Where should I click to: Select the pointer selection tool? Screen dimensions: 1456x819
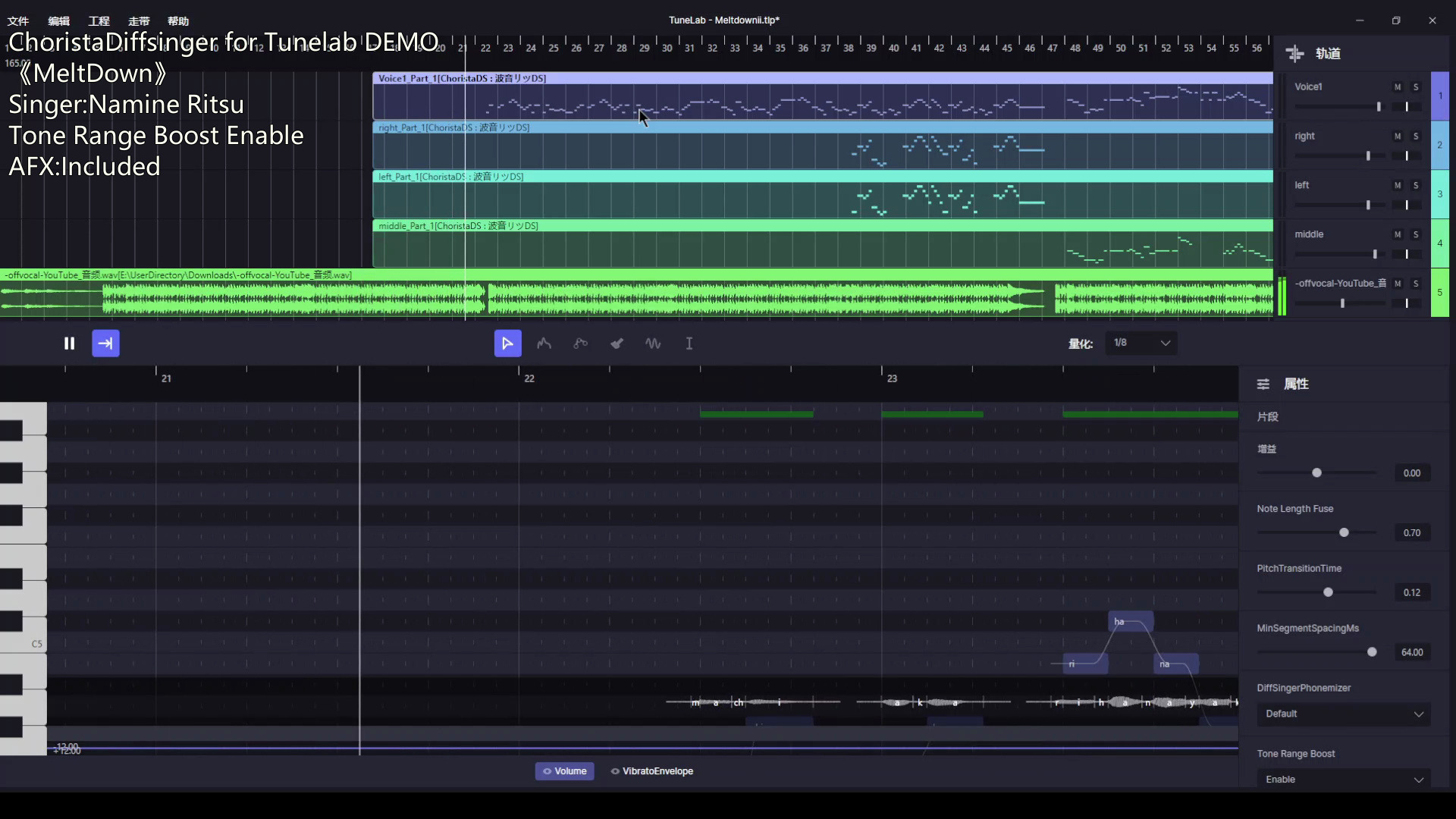[x=507, y=344]
